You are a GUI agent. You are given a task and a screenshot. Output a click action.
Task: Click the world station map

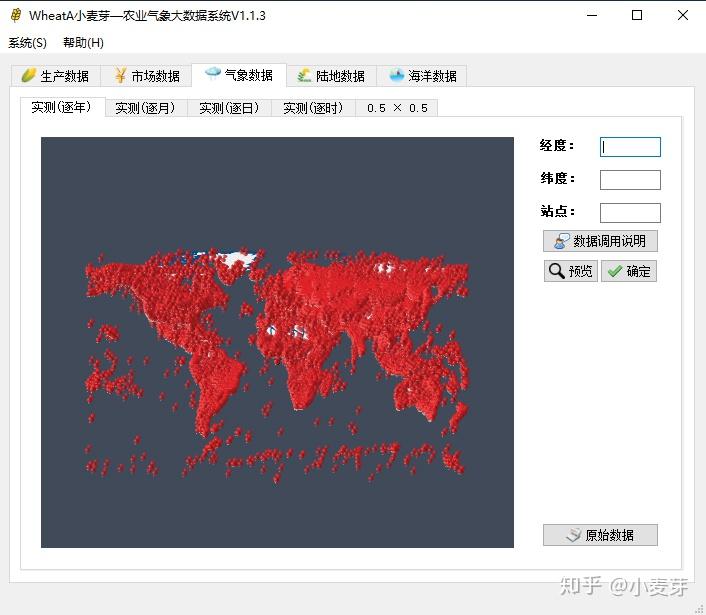(x=277, y=342)
